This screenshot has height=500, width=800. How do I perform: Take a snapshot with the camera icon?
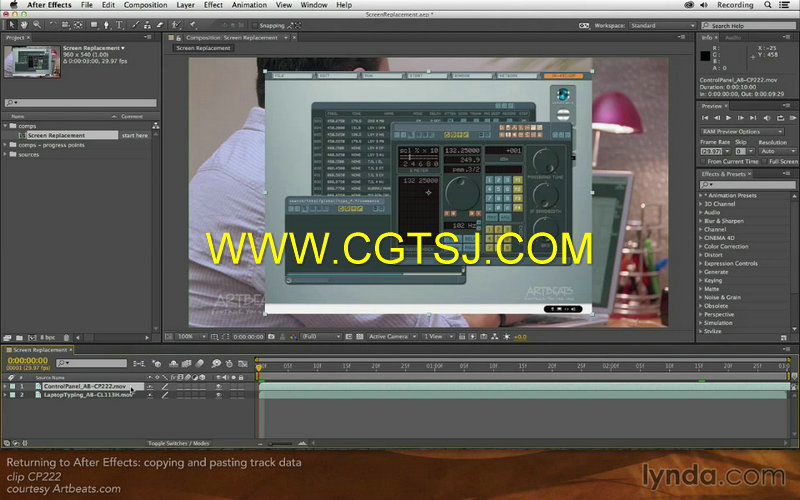271,337
